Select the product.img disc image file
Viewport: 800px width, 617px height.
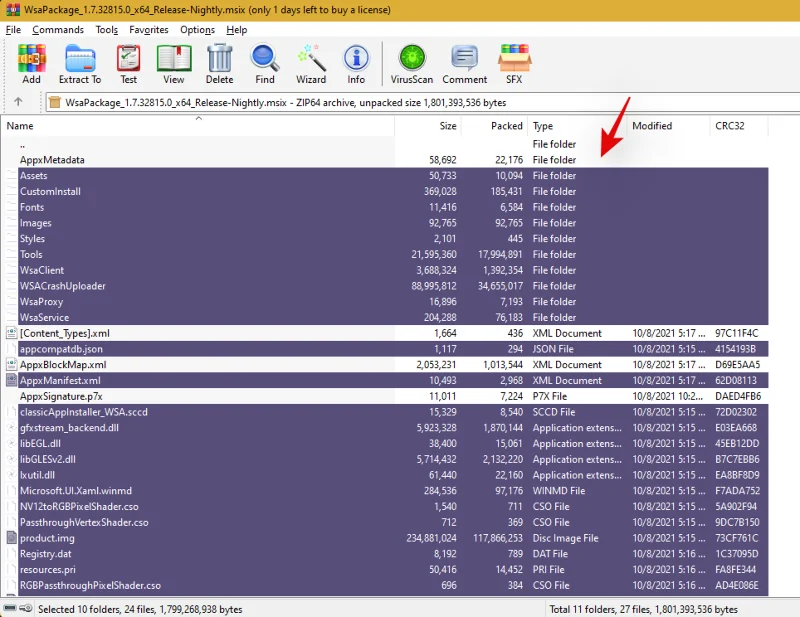click(47, 538)
